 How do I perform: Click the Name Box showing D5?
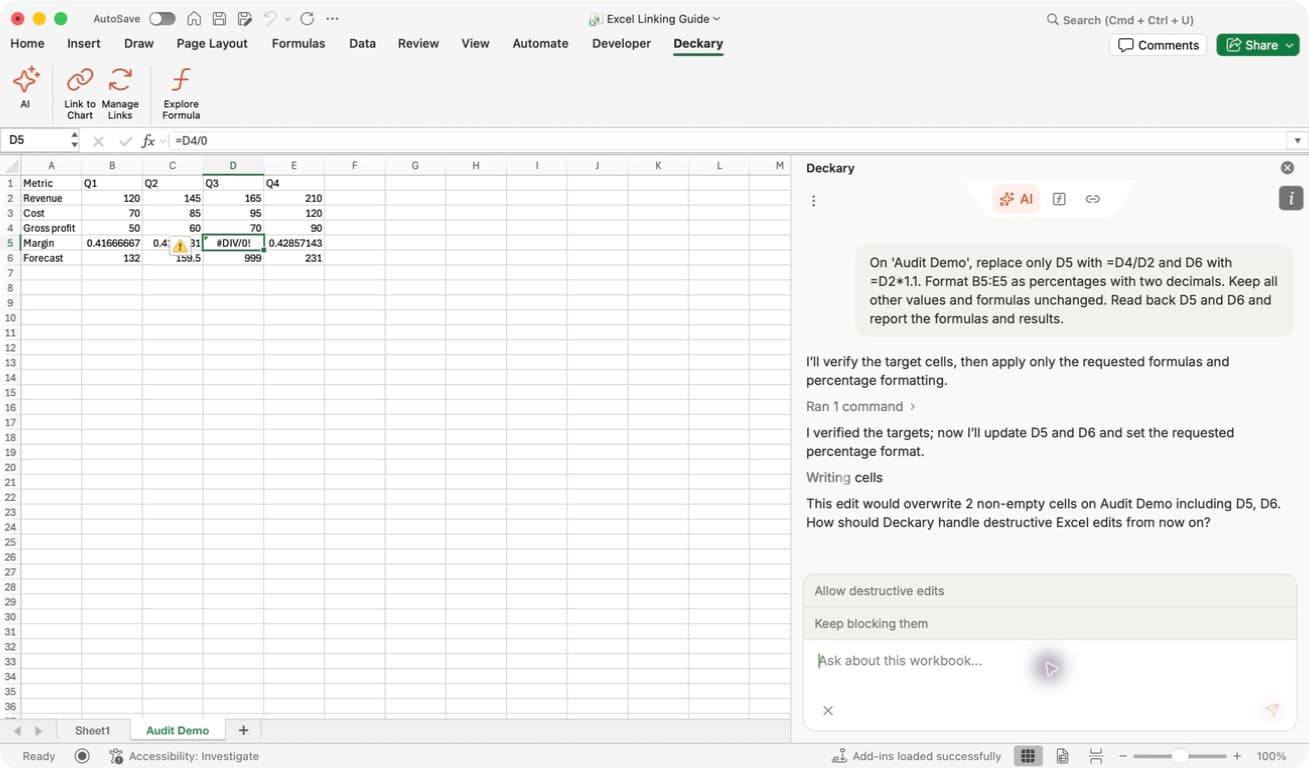click(x=34, y=141)
